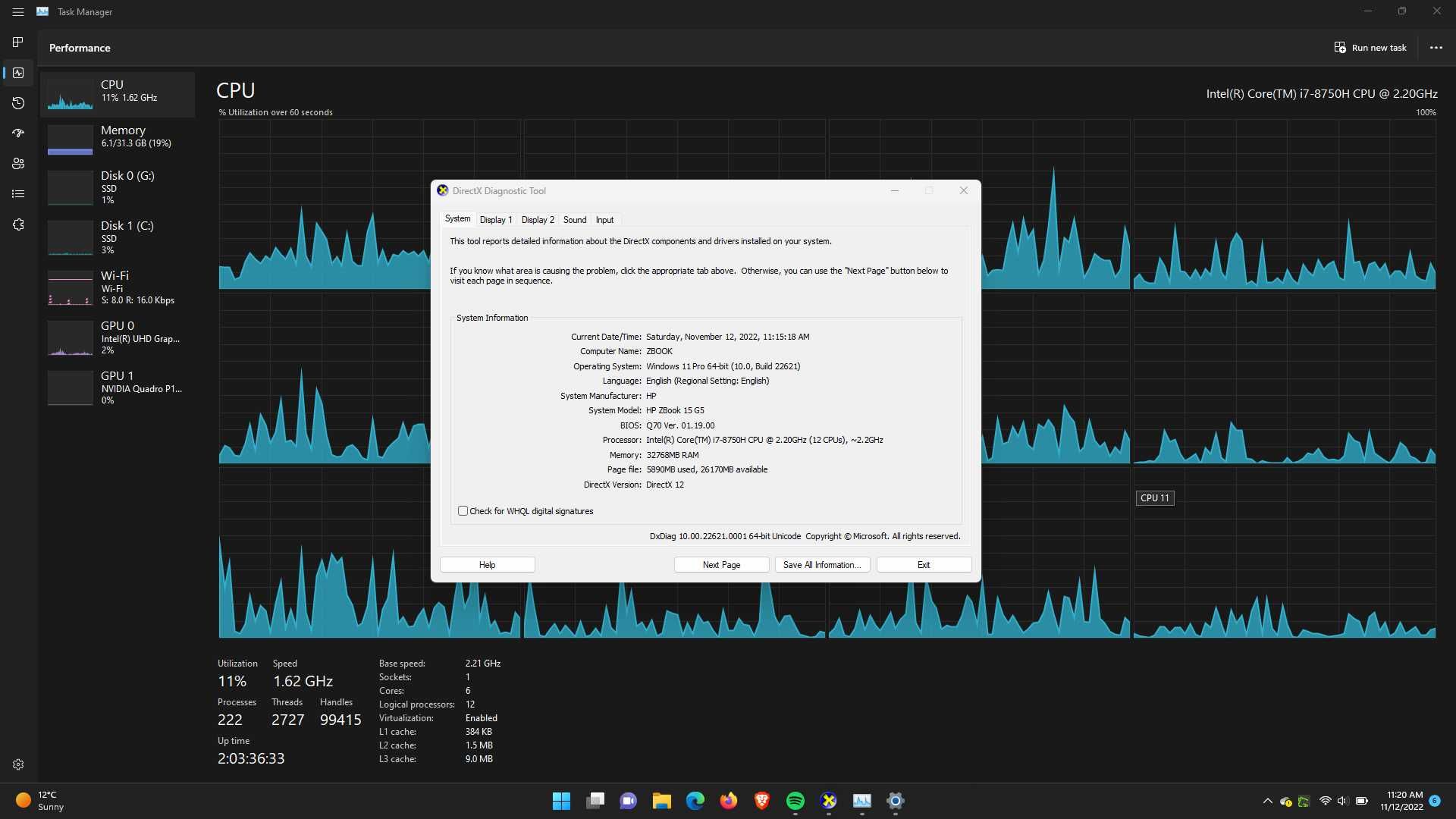Viewport: 1456px width, 819px height.
Task: Open Wi-Fi network tray icon
Action: 1325,801
